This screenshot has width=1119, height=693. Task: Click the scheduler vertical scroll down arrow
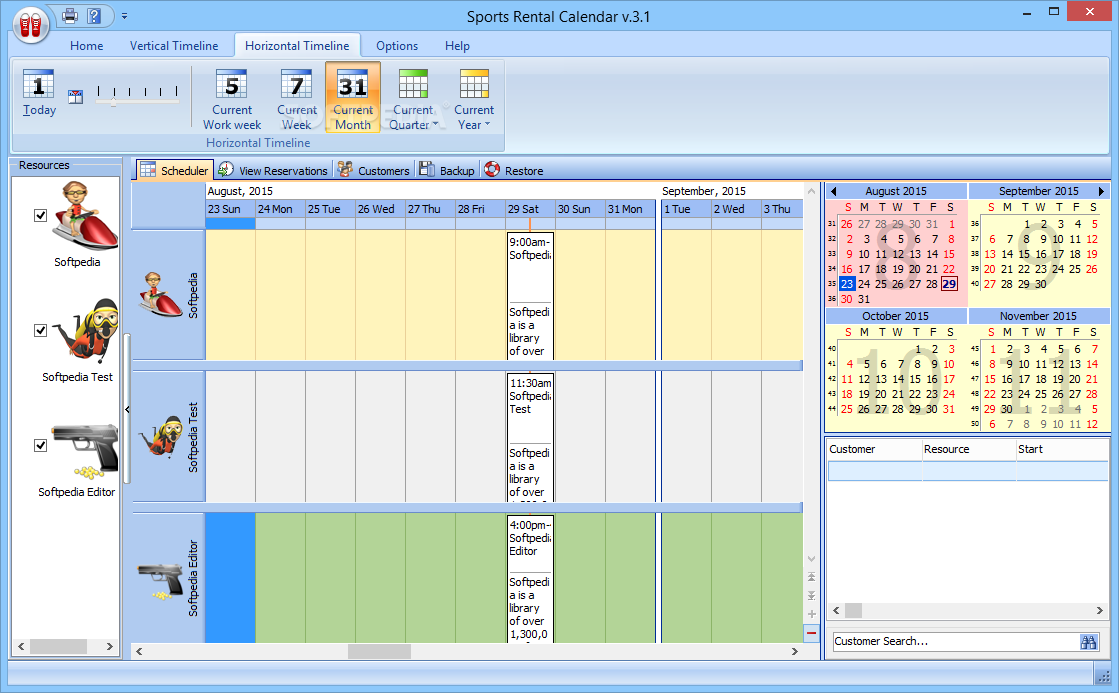[x=811, y=559]
